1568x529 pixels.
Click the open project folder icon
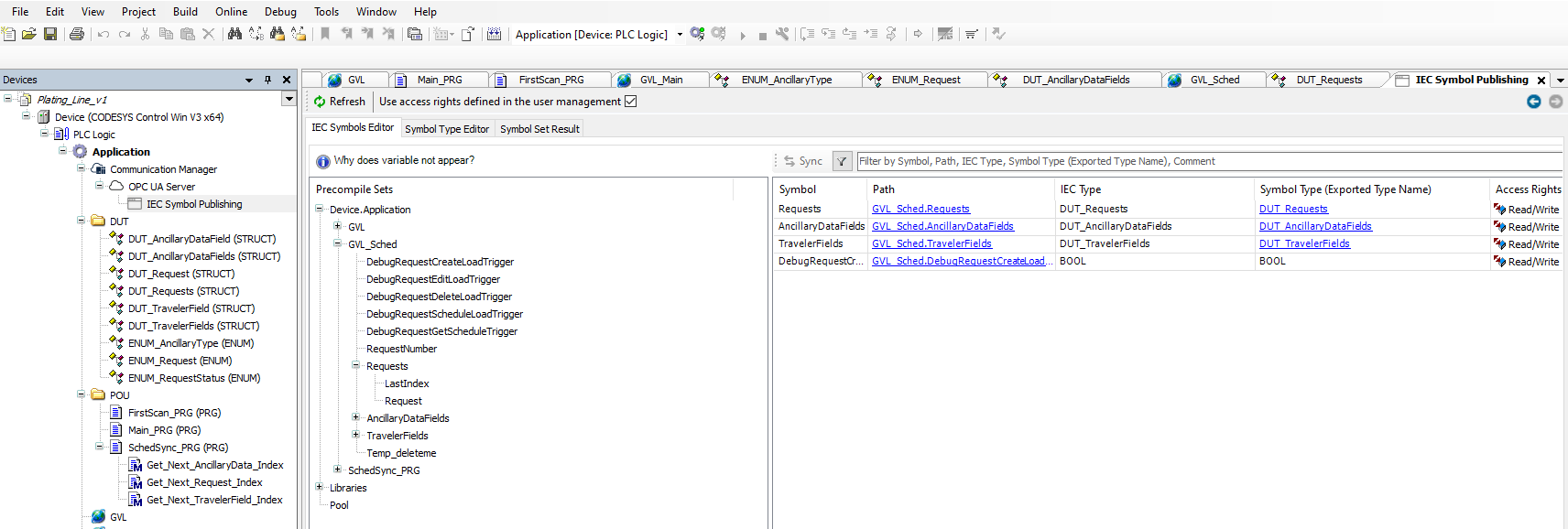tap(29, 34)
